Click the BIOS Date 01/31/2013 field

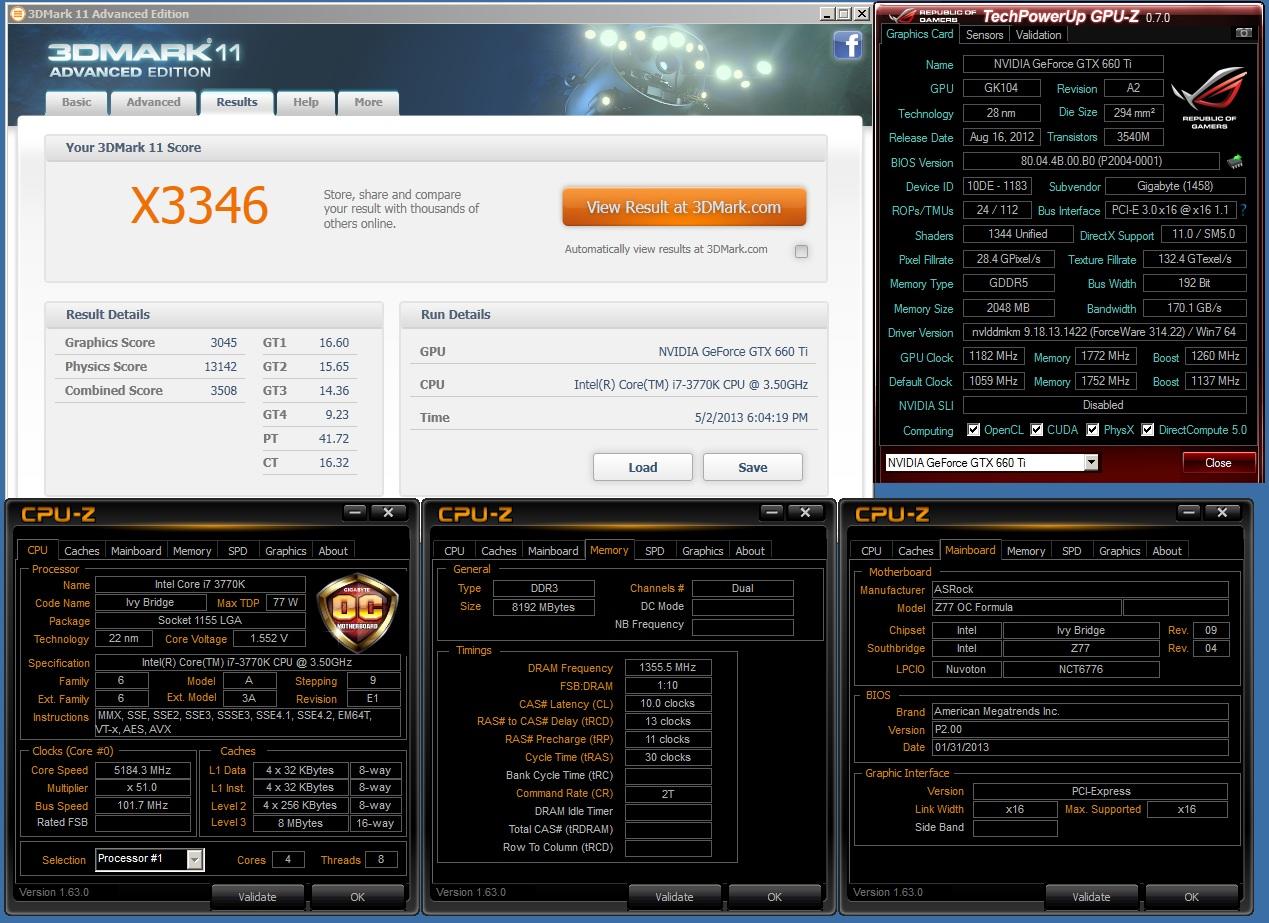(1080, 747)
